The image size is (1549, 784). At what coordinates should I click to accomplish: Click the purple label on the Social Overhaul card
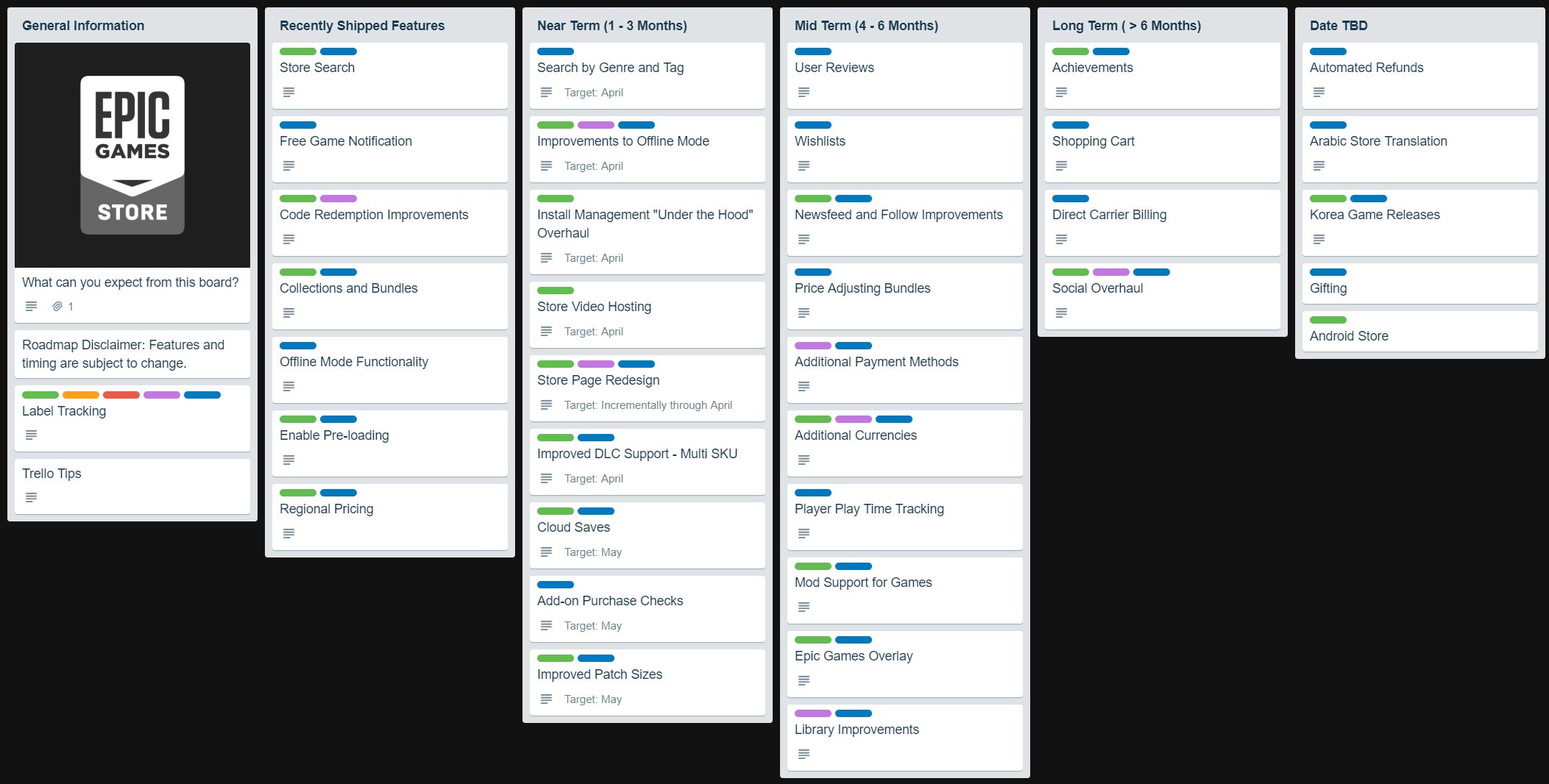(1111, 272)
